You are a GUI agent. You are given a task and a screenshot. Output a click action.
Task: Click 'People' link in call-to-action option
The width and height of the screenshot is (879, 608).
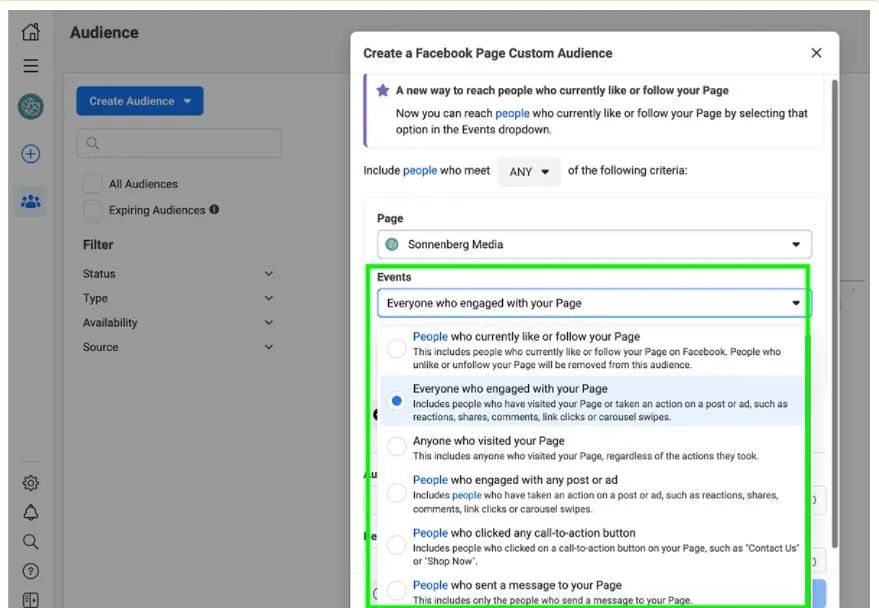(431, 533)
